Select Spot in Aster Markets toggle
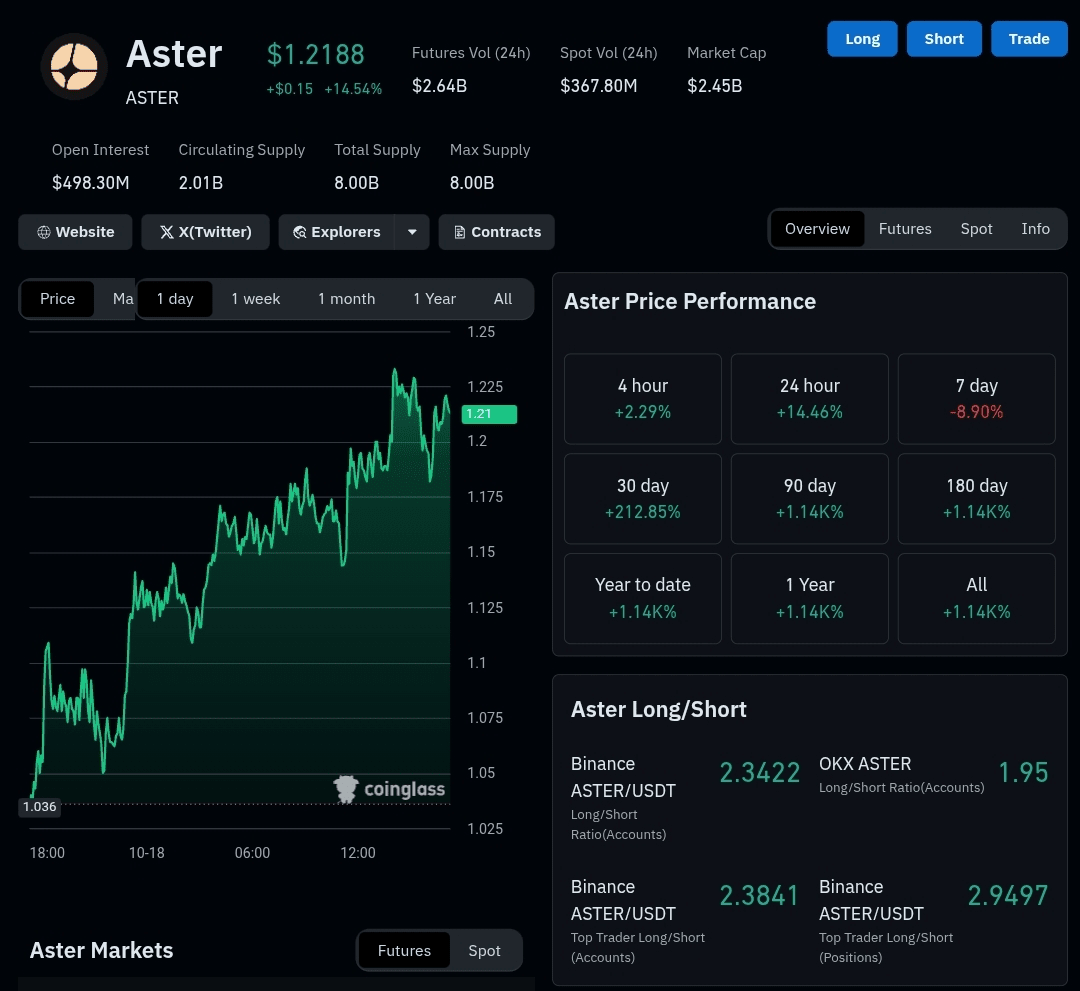 [484, 950]
